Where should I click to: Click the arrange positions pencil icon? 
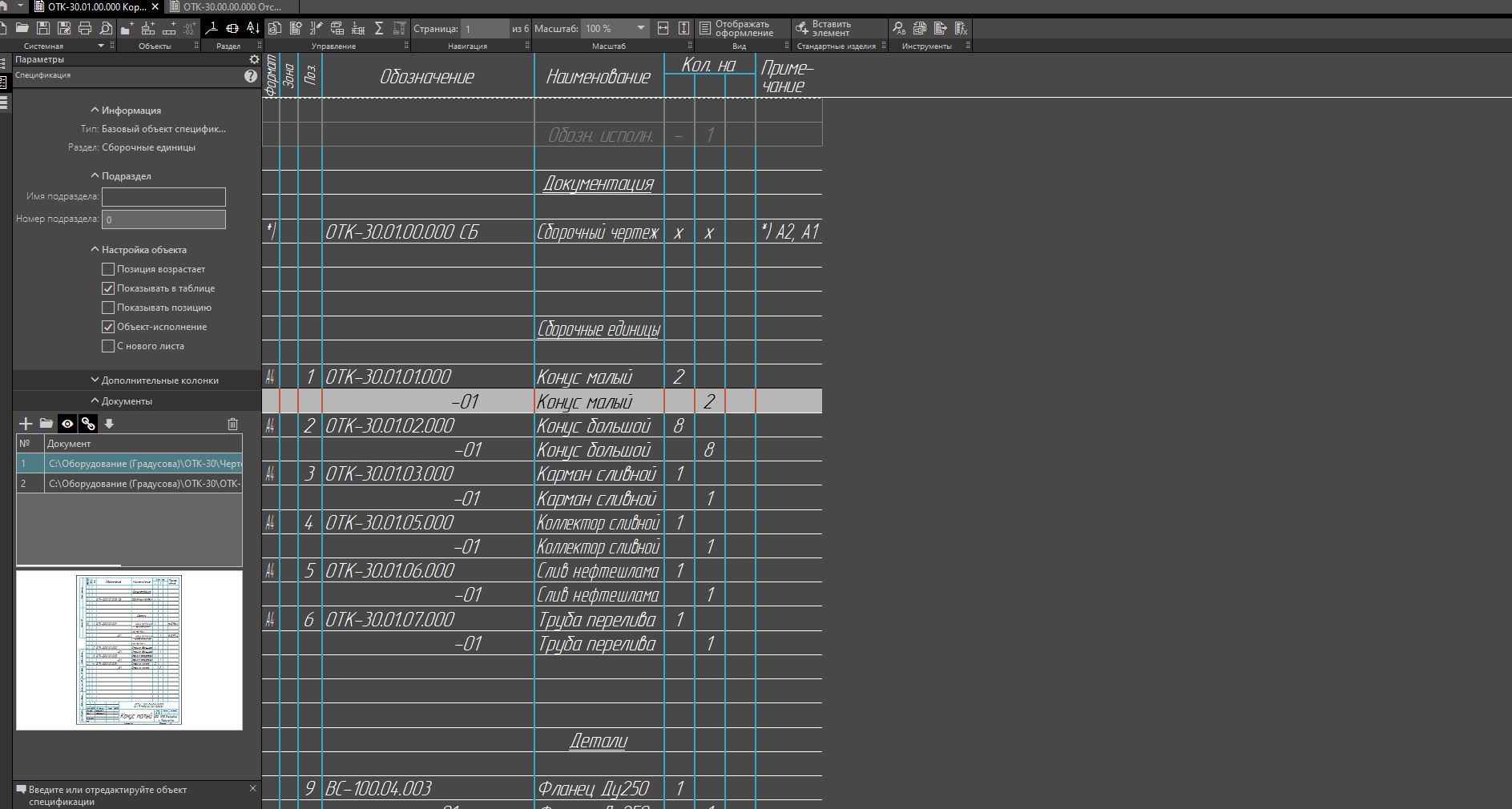coord(317,28)
